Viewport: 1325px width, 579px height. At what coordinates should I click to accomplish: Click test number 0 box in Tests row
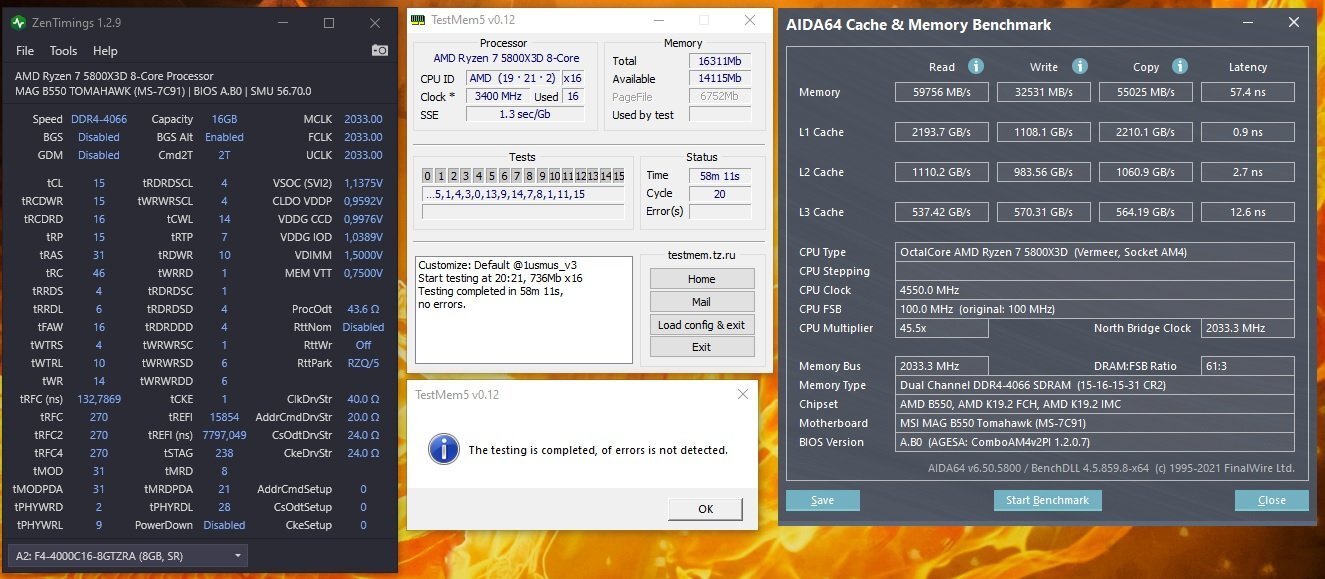pos(428,176)
